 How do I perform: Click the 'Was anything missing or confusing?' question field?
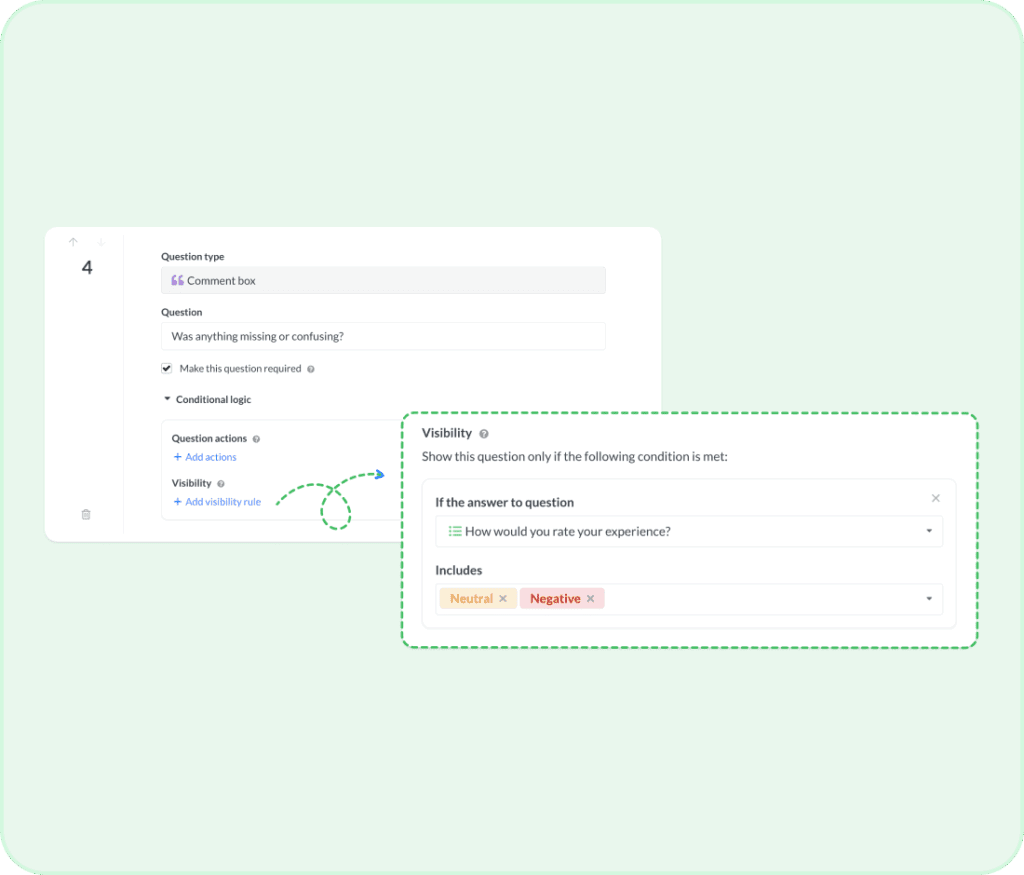(x=383, y=336)
